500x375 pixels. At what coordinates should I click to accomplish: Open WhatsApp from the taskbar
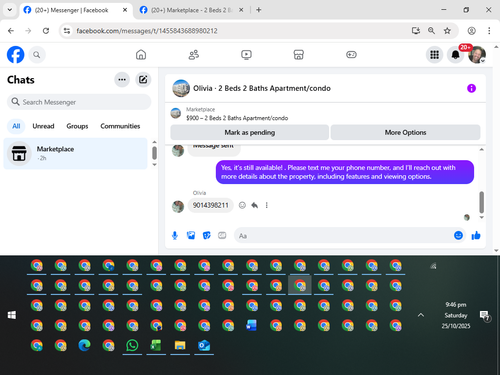coord(132,345)
